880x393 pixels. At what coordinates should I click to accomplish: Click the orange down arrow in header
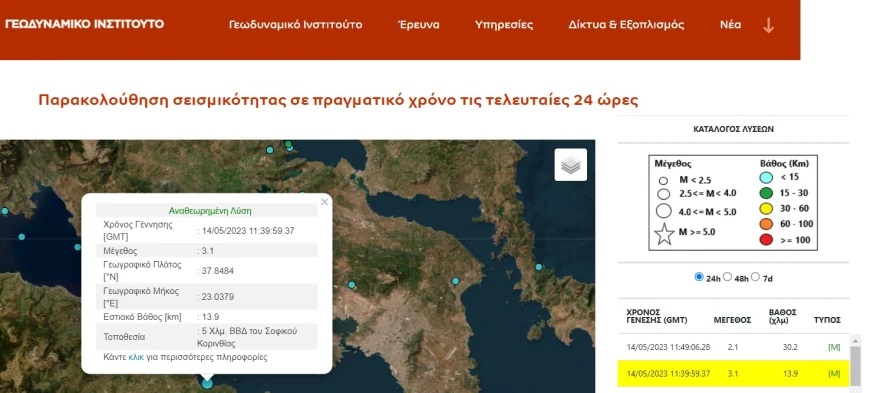pos(768,25)
